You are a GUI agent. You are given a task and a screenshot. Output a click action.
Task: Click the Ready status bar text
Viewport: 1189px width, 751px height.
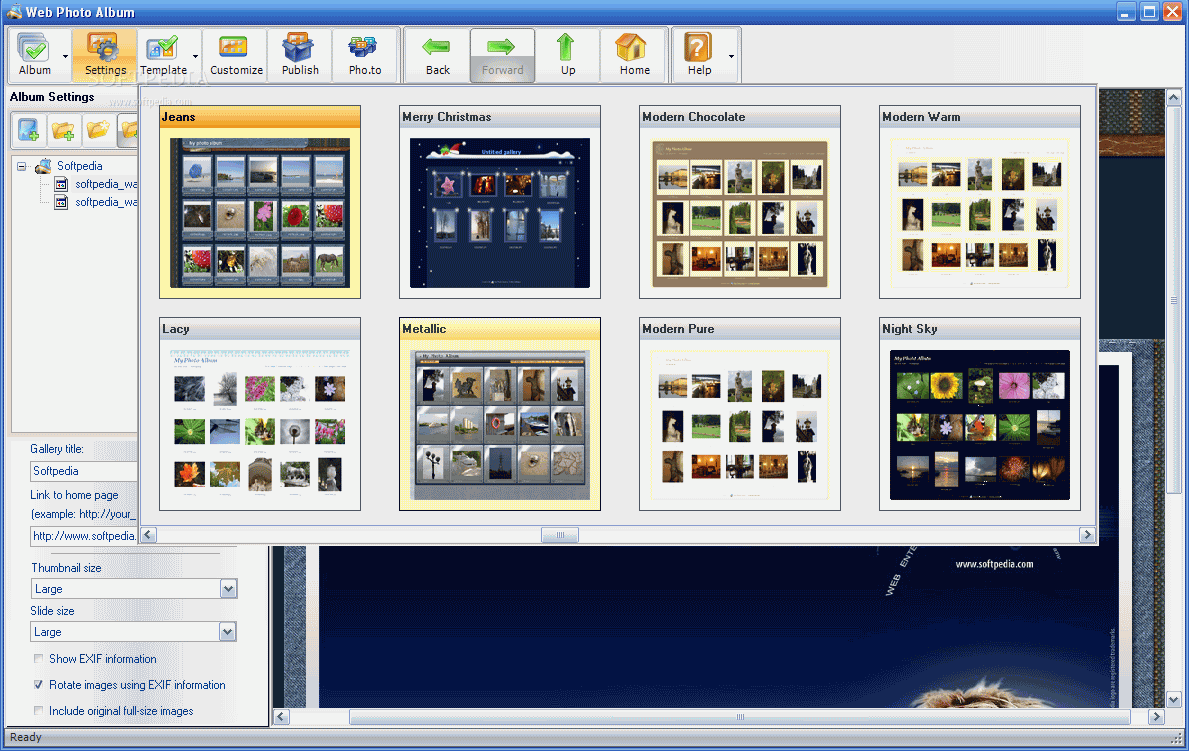(x=26, y=737)
